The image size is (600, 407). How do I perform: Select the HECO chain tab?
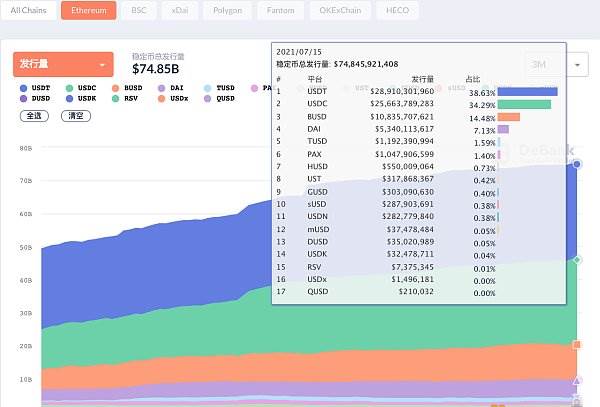(397, 10)
